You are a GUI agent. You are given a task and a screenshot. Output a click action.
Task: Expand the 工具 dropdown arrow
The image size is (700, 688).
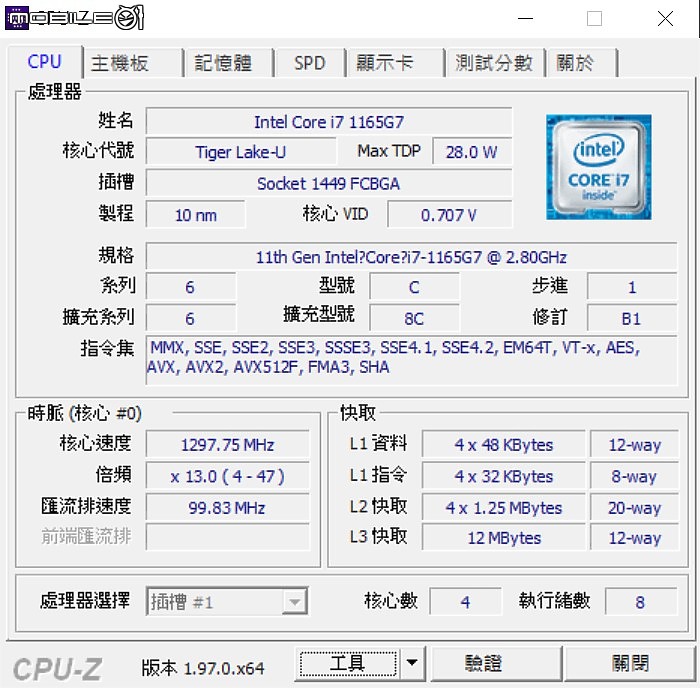point(412,663)
